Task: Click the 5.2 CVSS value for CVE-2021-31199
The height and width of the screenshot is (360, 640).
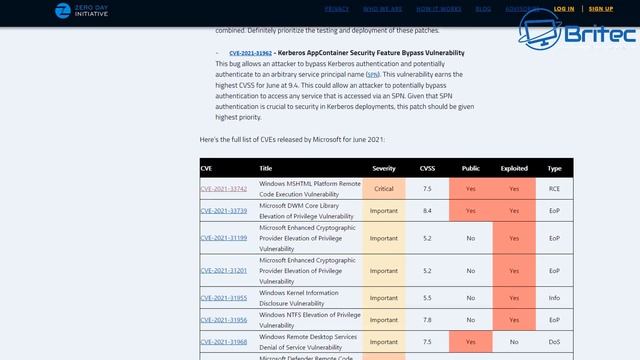Action: [x=427, y=238]
